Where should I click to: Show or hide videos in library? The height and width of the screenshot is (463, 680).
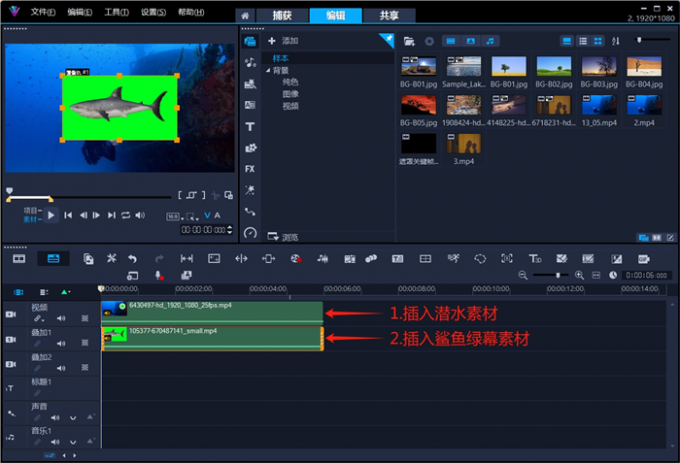point(451,41)
